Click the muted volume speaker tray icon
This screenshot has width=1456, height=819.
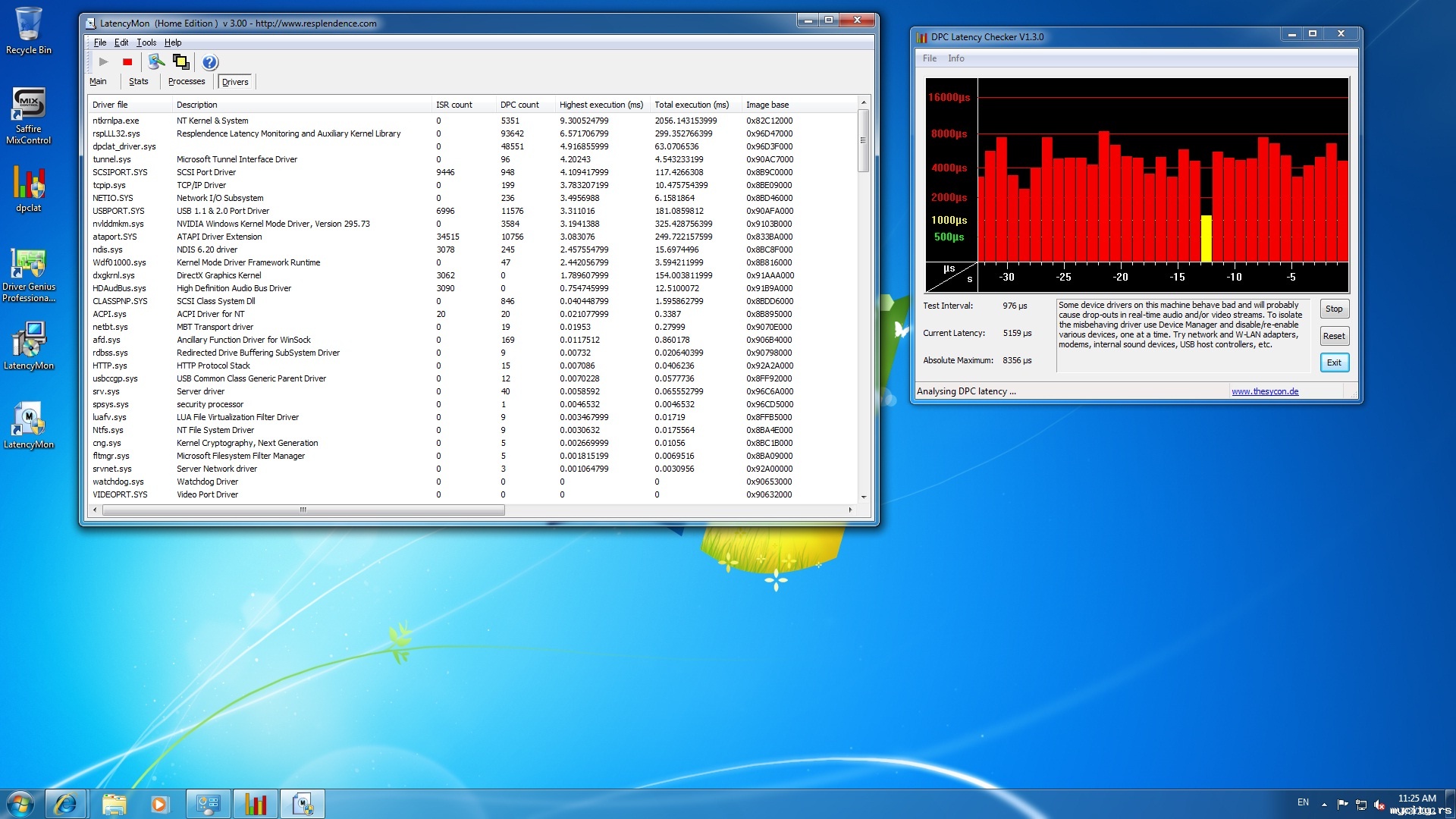1379,804
